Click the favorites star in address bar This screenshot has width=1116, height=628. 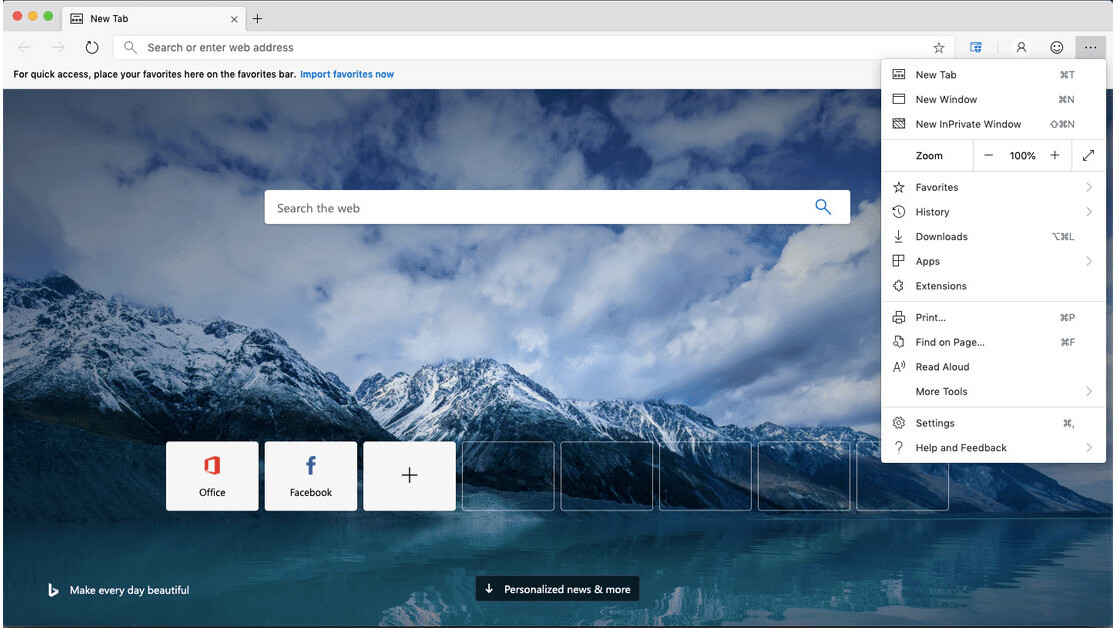938,47
